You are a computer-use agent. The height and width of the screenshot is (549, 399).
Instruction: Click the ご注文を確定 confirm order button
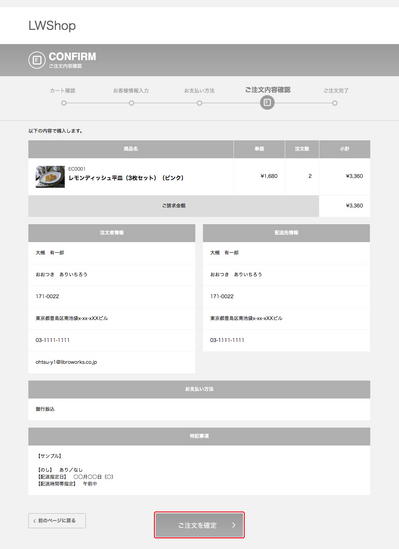click(x=199, y=525)
